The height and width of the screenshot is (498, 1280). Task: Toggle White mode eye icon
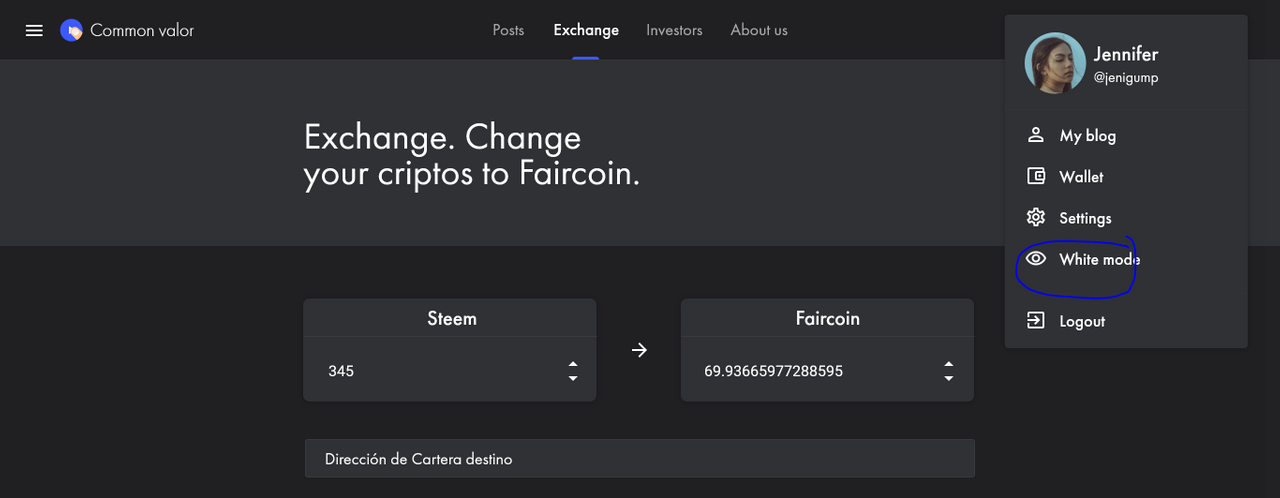(x=1036, y=259)
